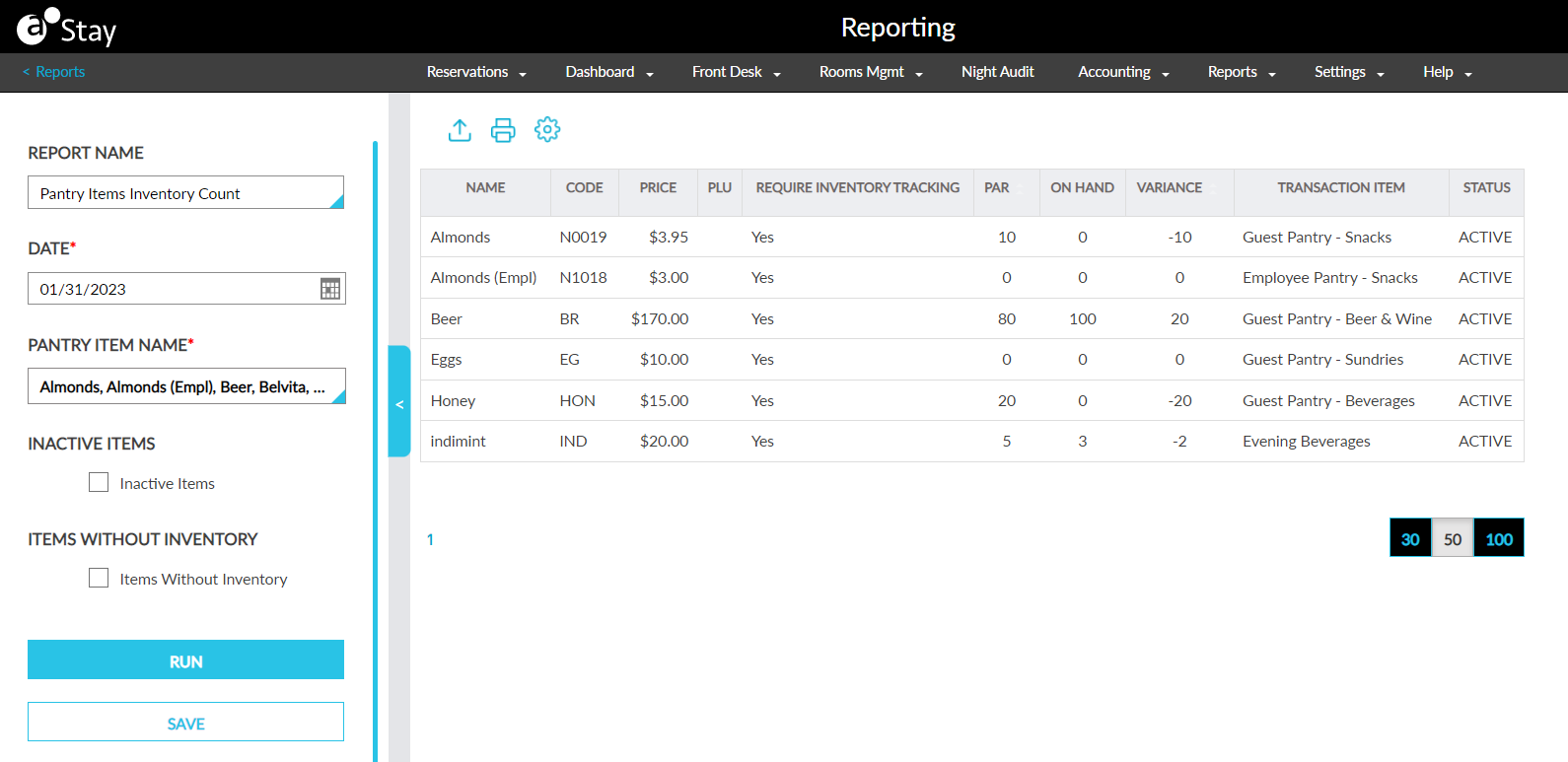Go back via the Reports link

point(53,72)
